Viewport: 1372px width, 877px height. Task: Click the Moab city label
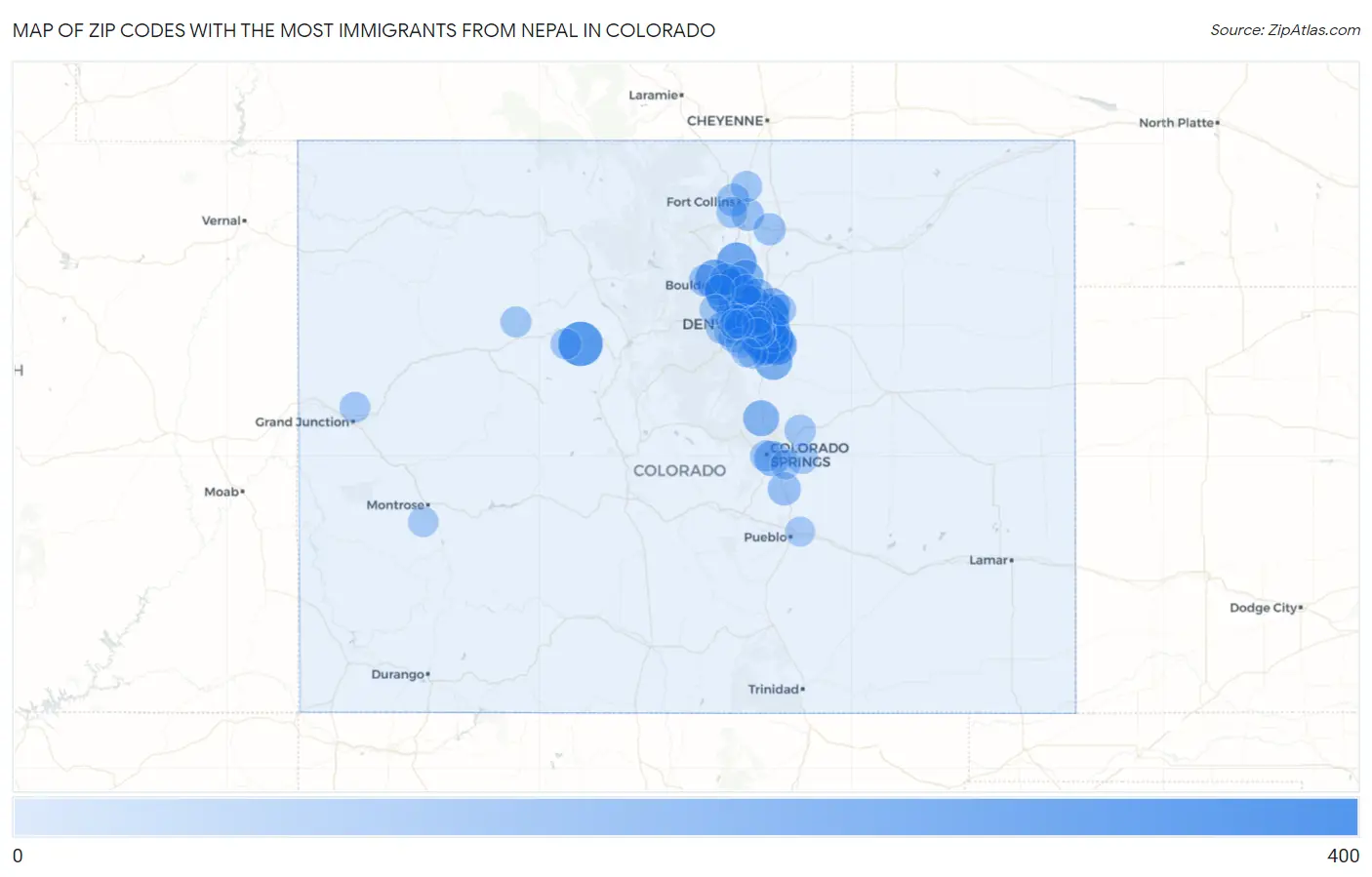click(x=222, y=492)
